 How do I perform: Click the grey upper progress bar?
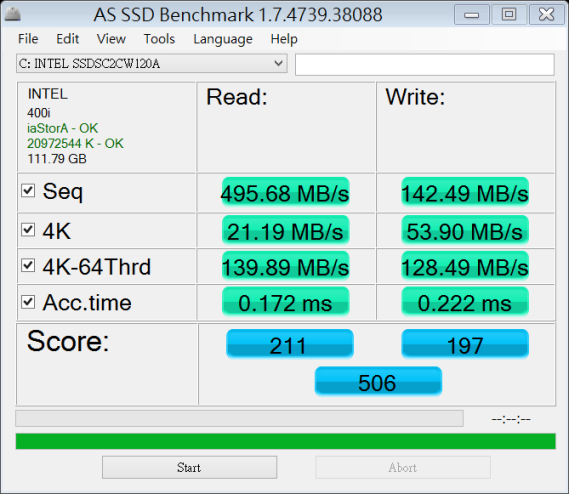pyautogui.click(x=240, y=419)
